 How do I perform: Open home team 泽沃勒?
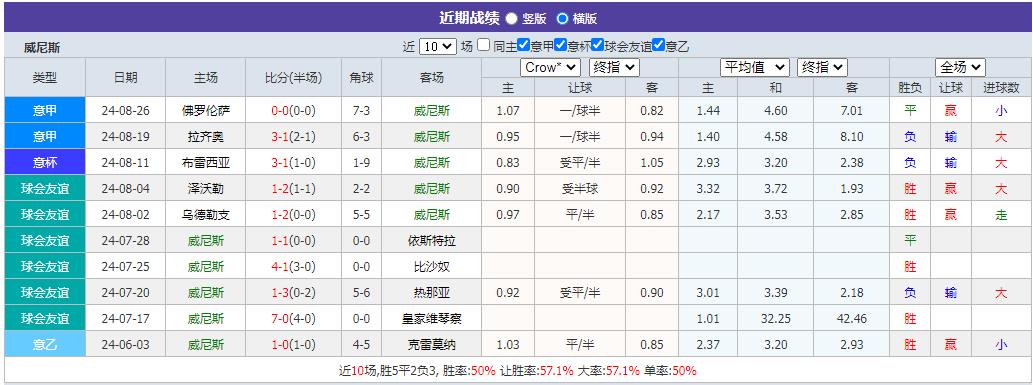[x=206, y=189]
